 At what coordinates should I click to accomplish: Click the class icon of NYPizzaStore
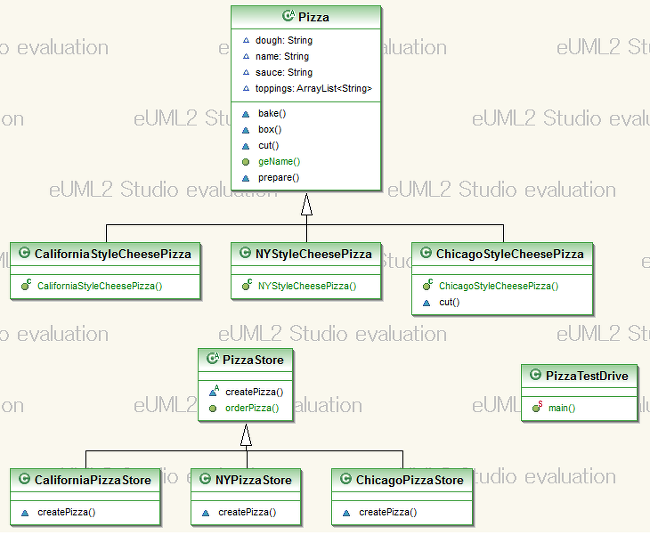205,479
